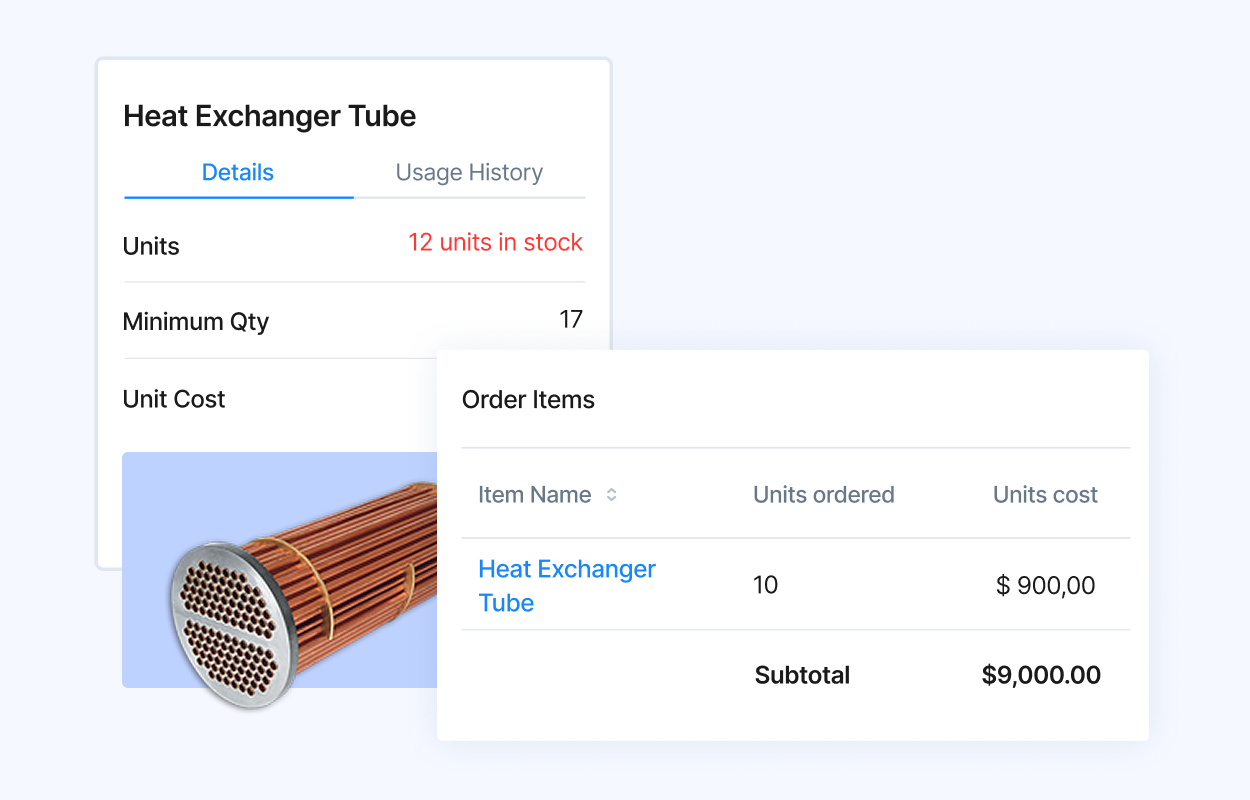This screenshot has height=800, width=1250.
Task: Open the Usage History tab
Action: pos(469,172)
